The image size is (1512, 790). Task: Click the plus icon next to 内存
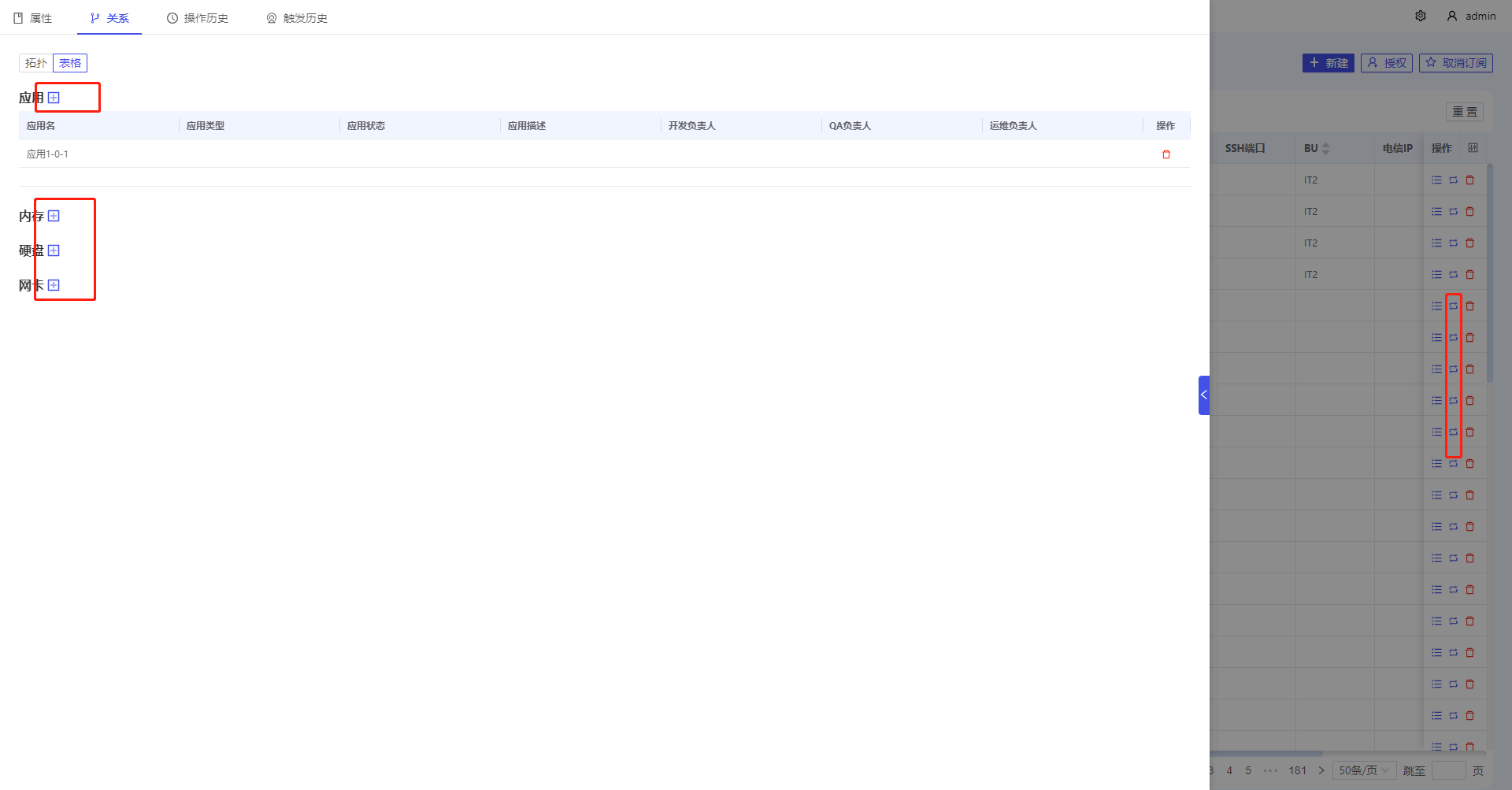(x=54, y=216)
